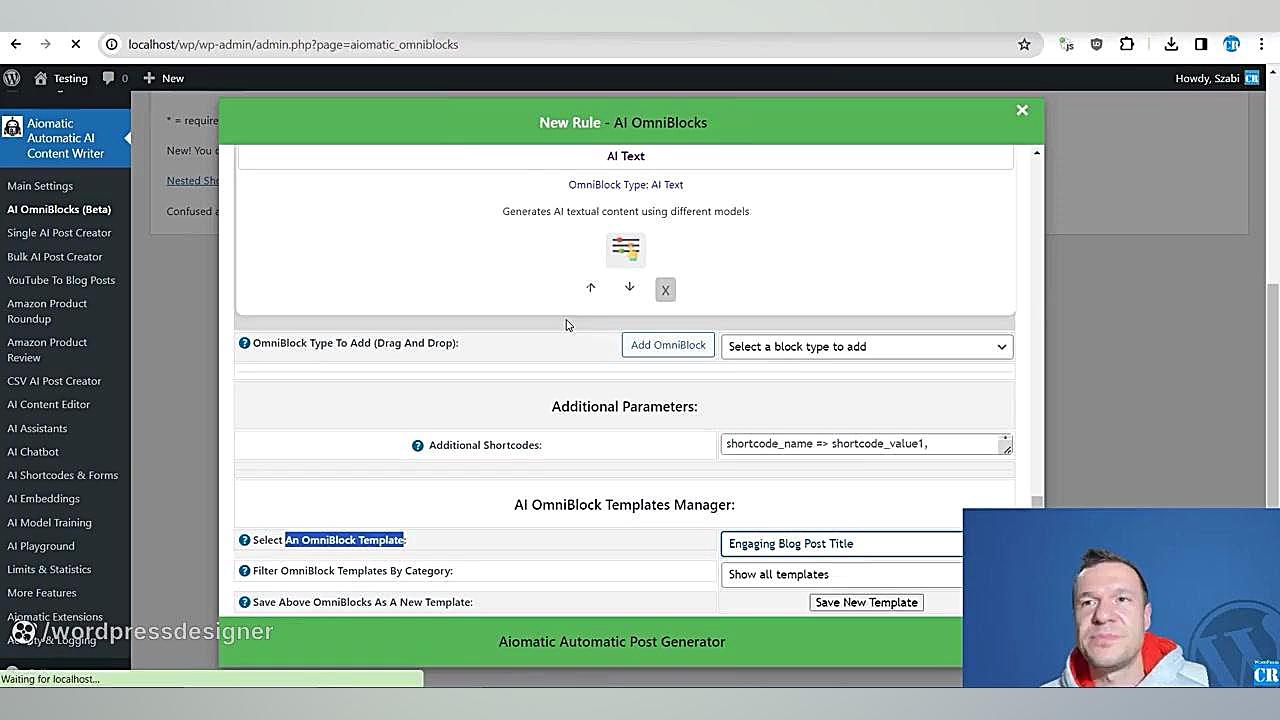Click help icon beside Additional Shortcodes
Image resolution: width=1280 pixels, height=720 pixels.
418,445
